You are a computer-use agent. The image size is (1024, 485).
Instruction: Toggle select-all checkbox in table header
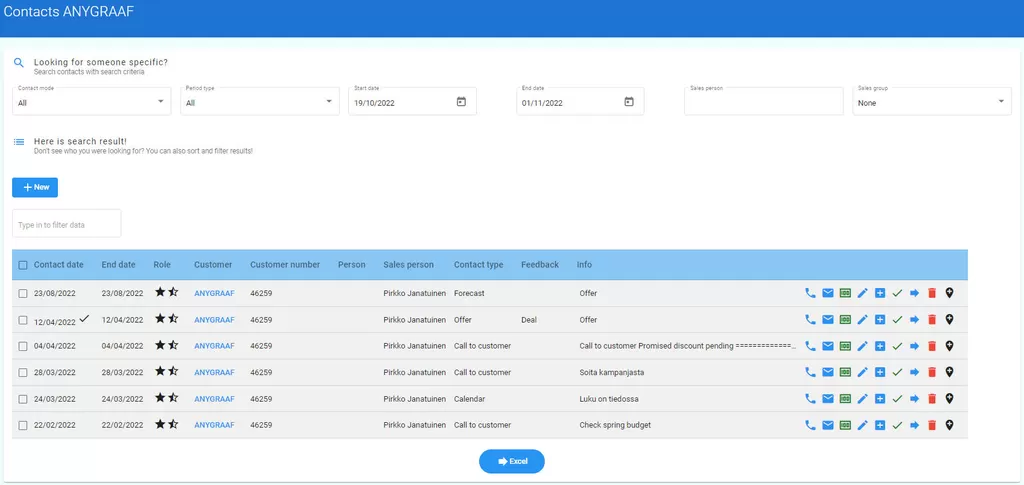coord(23,265)
